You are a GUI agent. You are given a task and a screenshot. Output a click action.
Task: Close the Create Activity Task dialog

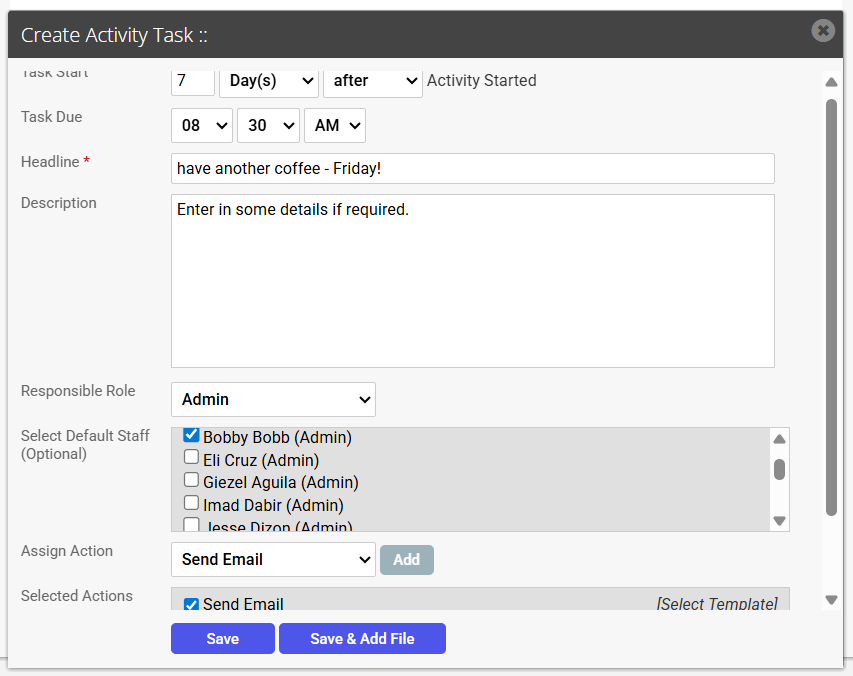pos(823,30)
